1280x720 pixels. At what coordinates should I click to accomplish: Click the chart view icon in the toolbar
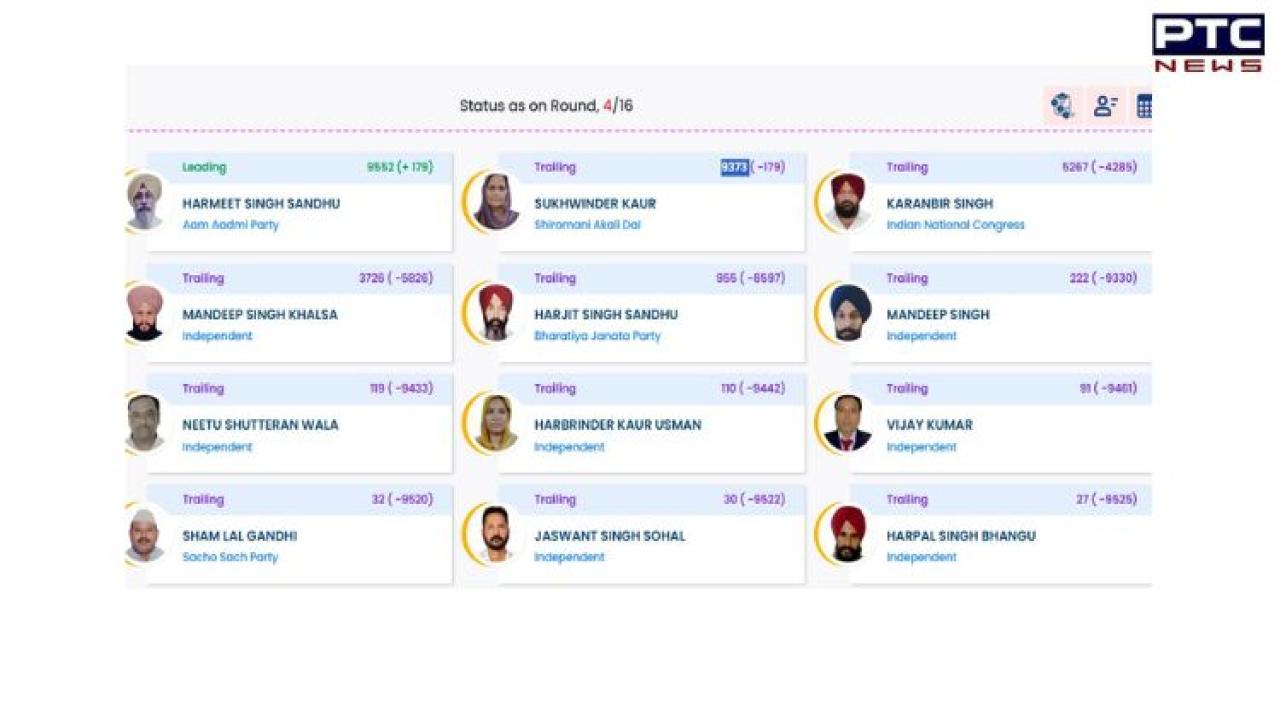pos(1062,106)
